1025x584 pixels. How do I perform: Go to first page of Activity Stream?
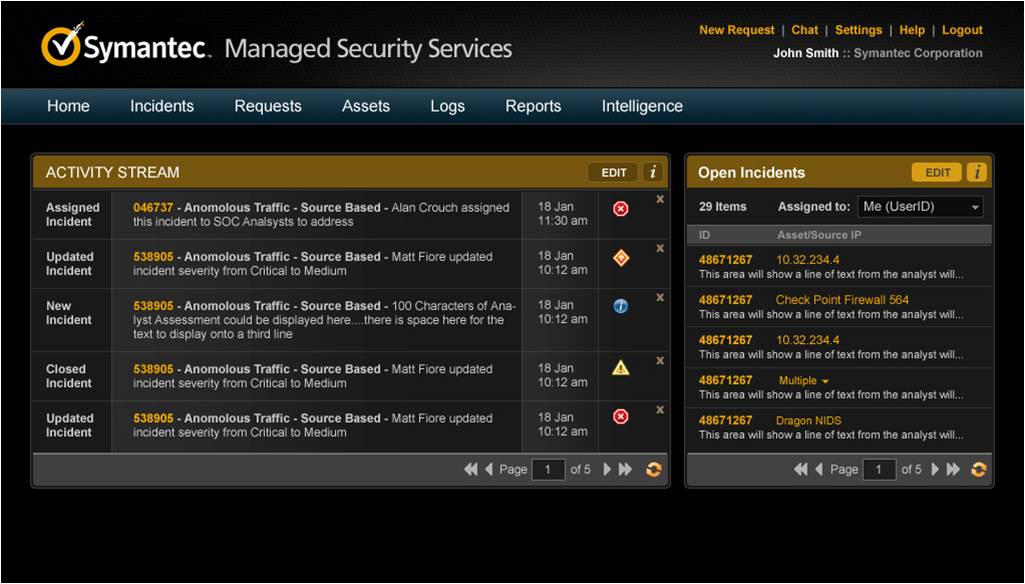point(471,469)
